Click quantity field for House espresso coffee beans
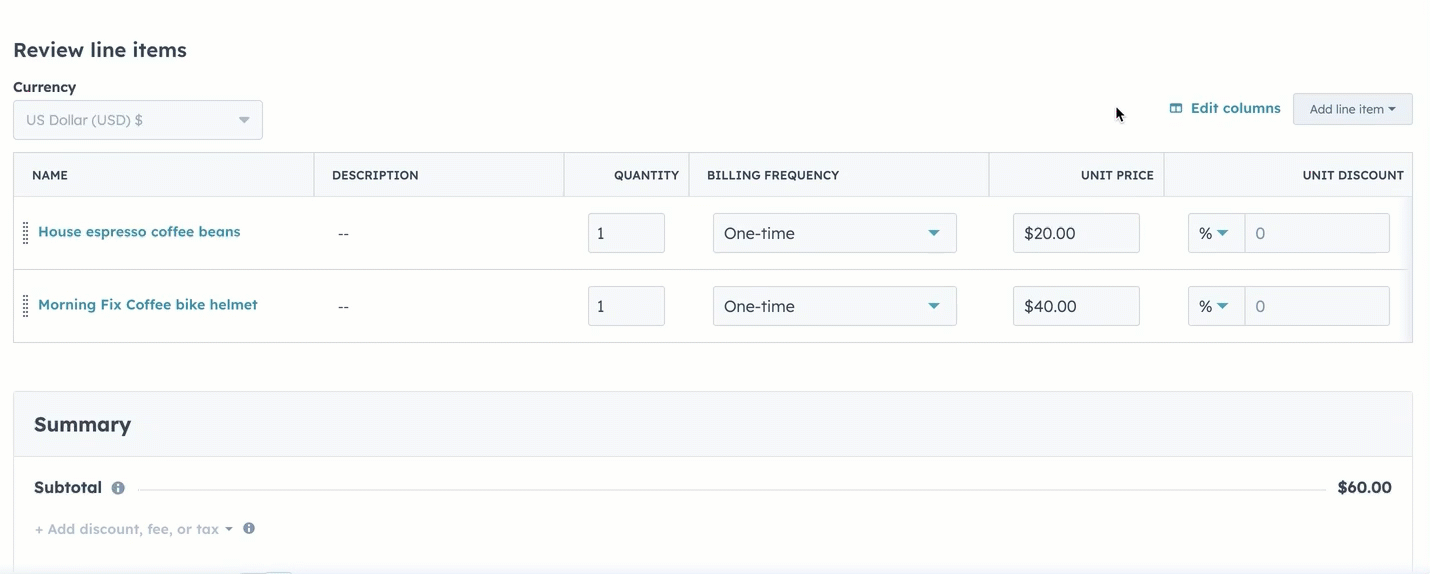Screen dimensions: 1430x574 [626, 233]
